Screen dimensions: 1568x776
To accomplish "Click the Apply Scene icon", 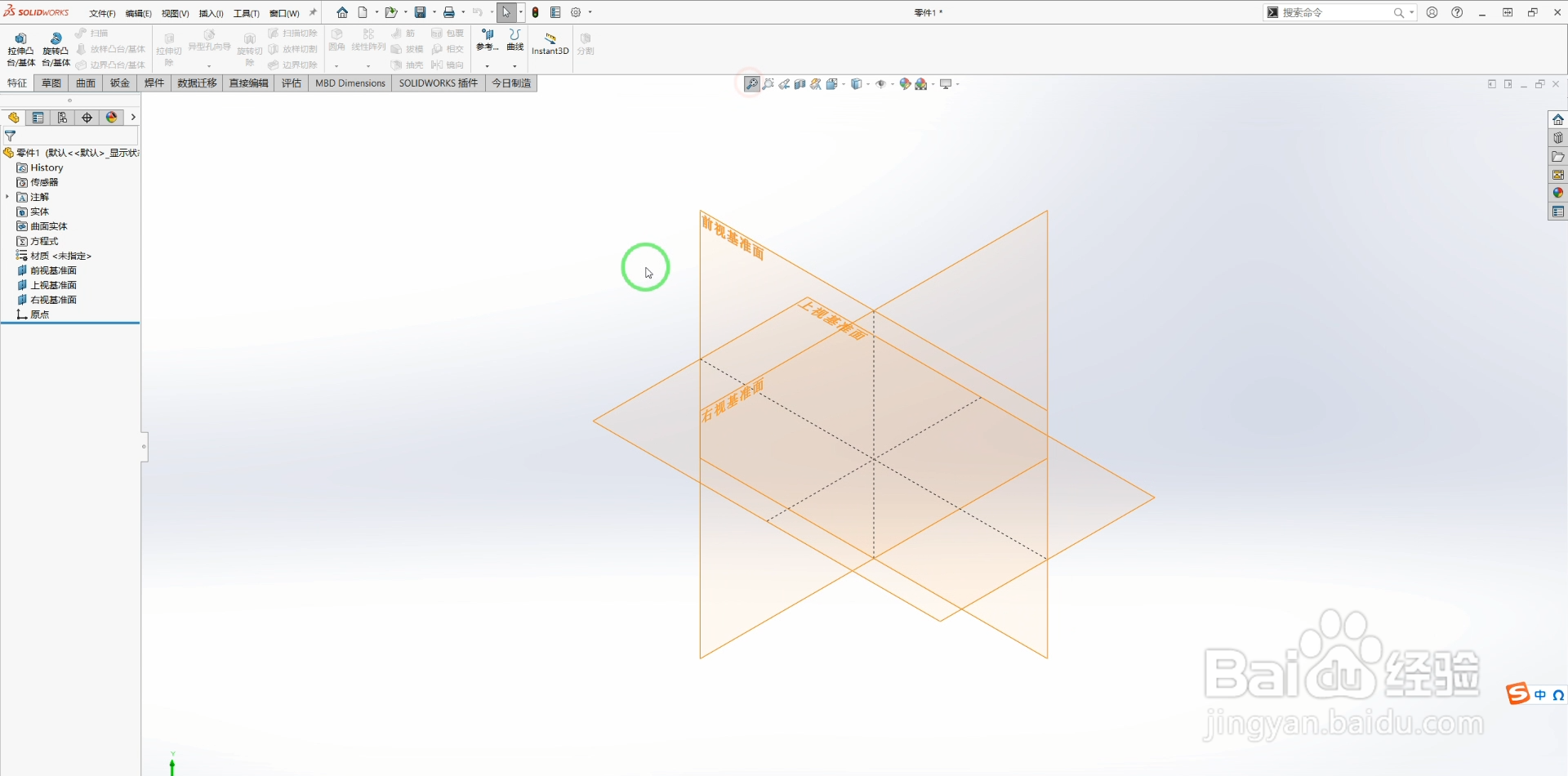I will [921, 84].
